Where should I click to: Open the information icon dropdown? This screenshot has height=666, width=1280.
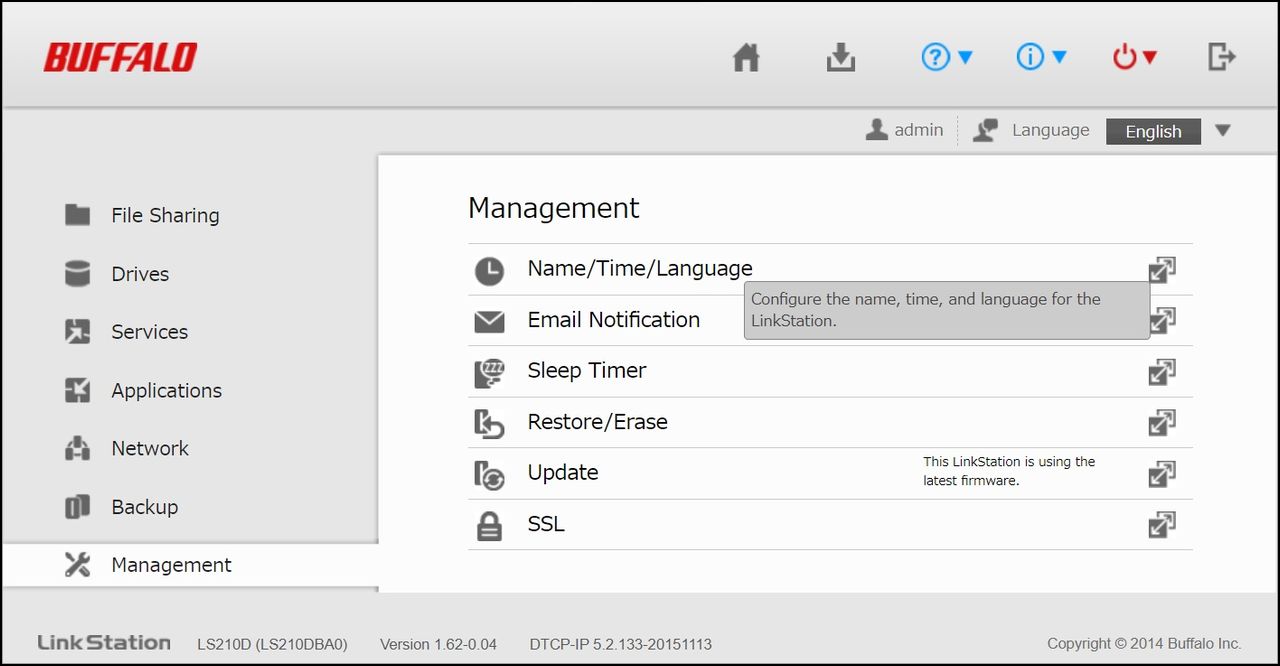coord(1041,58)
